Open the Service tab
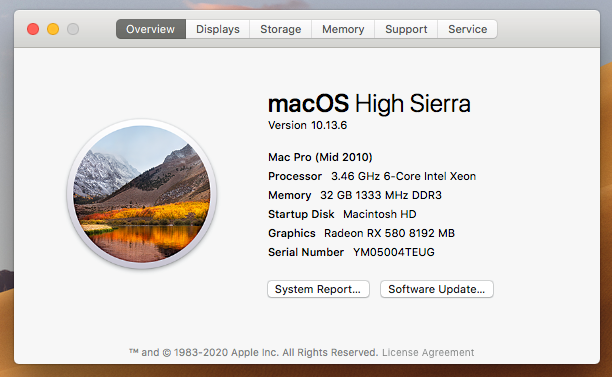The image size is (612, 377). 467,29
